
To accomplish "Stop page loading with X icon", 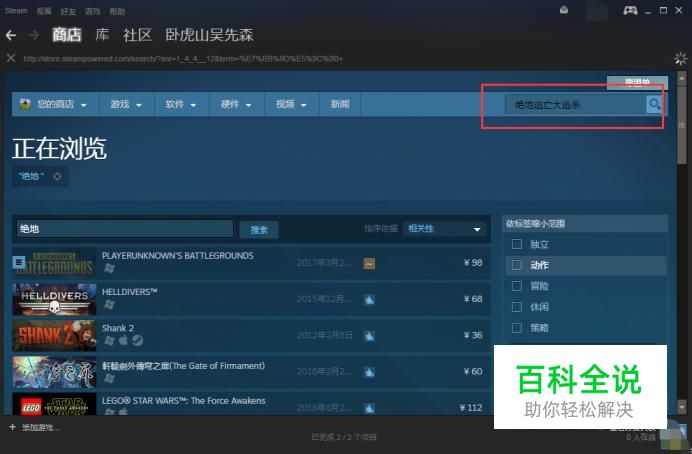I will click(11, 58).
